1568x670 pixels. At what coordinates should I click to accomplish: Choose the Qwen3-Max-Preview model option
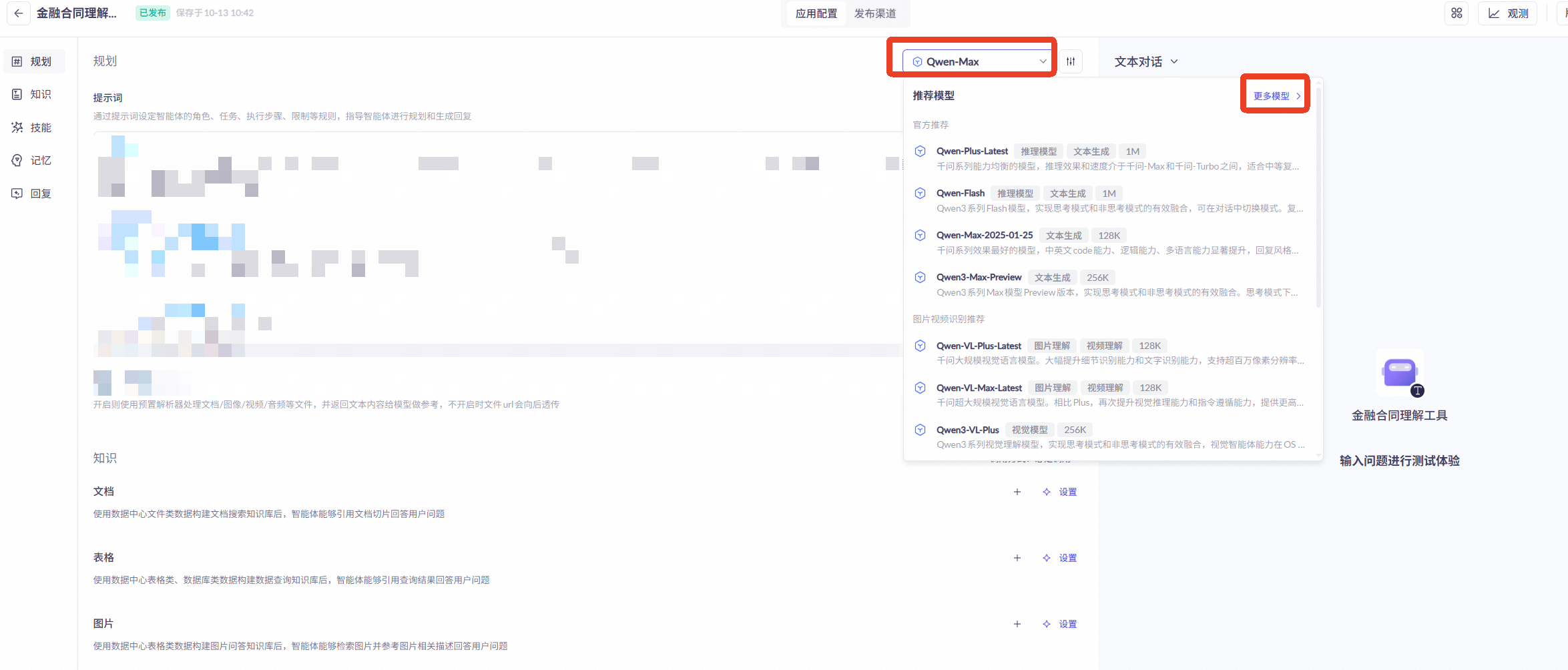[1108, 285]
